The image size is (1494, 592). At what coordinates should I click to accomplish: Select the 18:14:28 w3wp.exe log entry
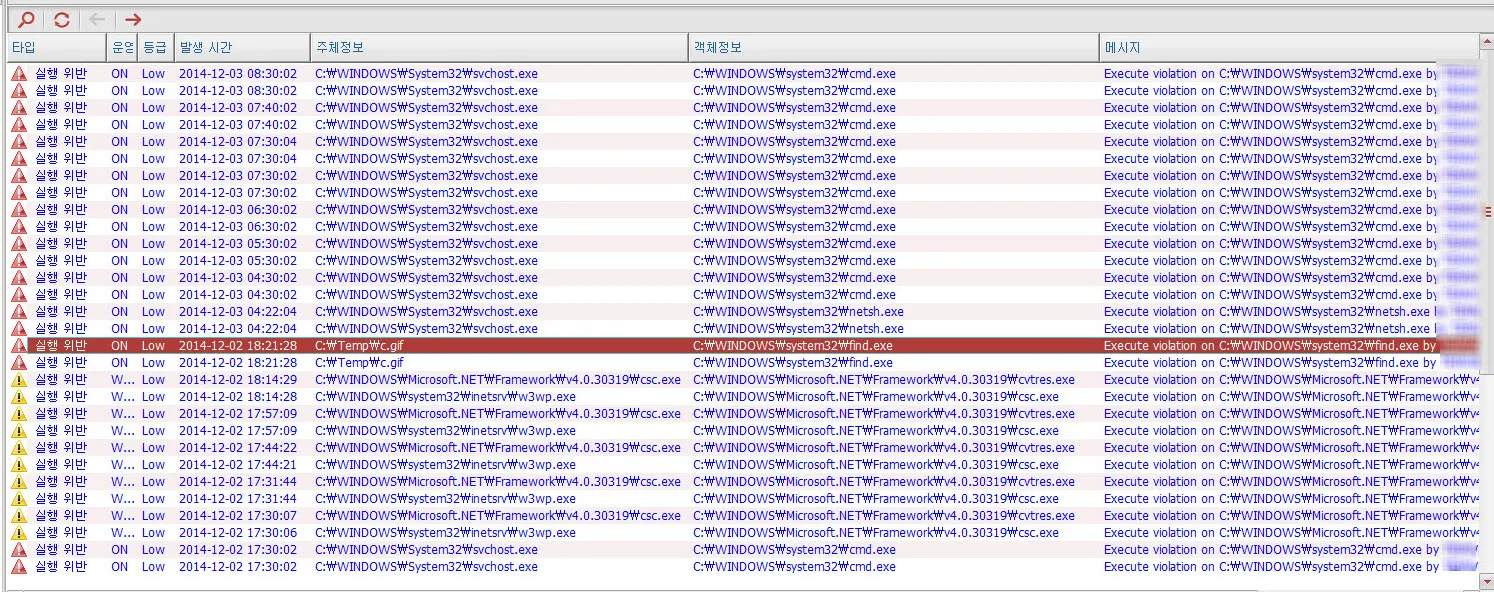[445, 397]
